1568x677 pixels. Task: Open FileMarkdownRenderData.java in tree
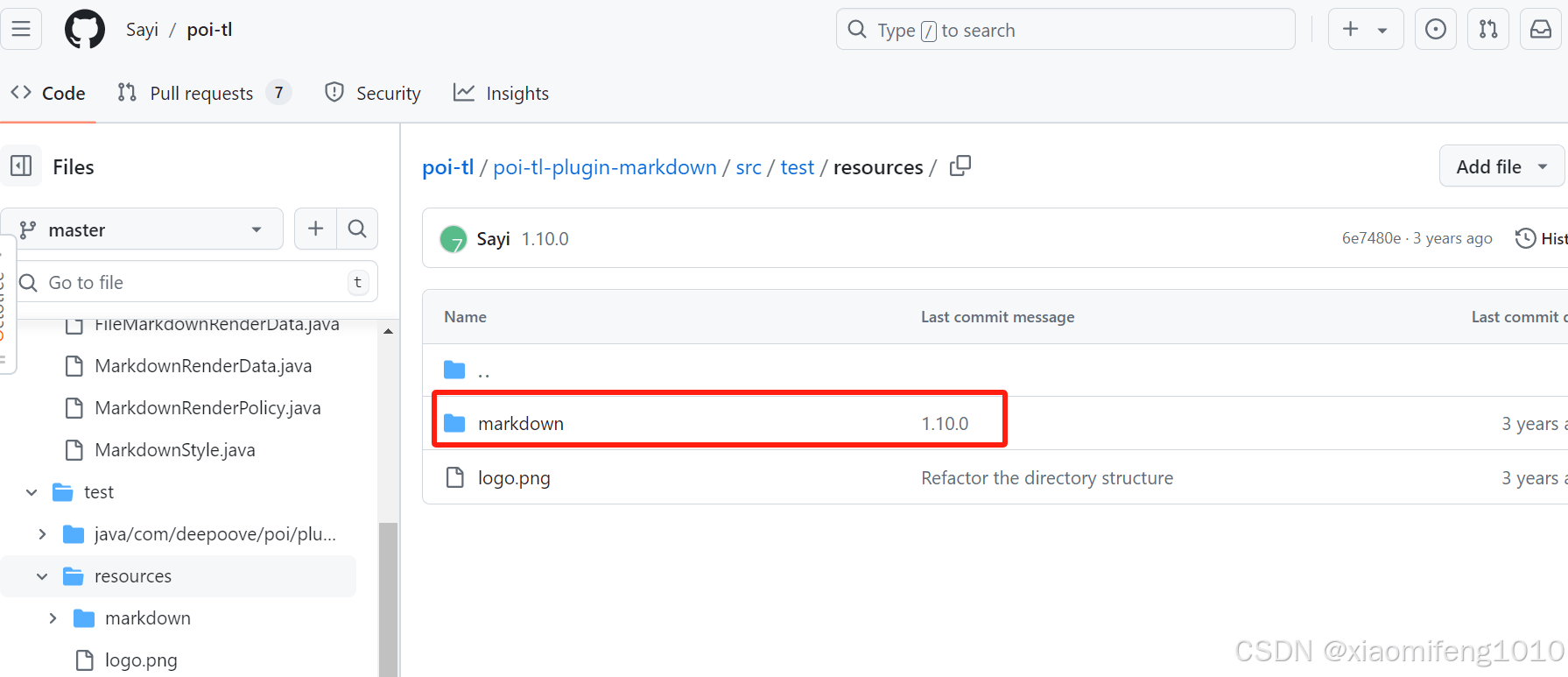click(x=217, y=325)
